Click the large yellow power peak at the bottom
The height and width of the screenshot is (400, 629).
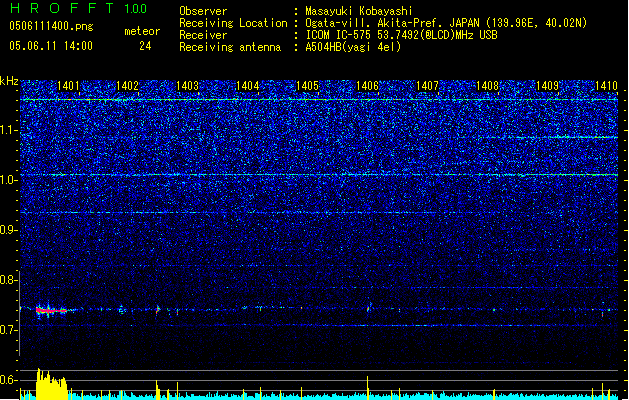click(51, 384)
